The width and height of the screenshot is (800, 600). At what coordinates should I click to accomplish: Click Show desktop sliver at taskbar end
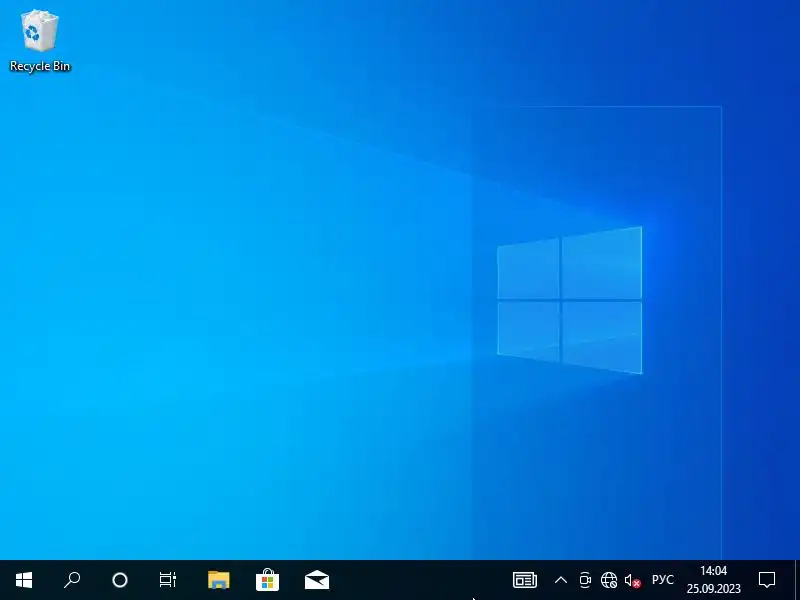797,580
